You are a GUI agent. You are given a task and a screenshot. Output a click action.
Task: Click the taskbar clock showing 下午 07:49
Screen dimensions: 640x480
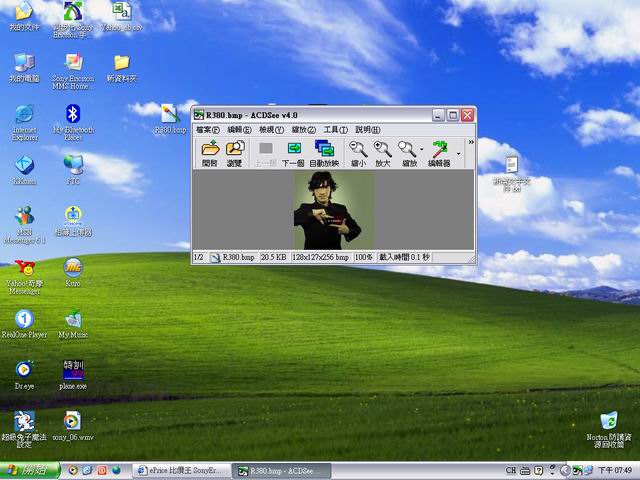point(615,471)
